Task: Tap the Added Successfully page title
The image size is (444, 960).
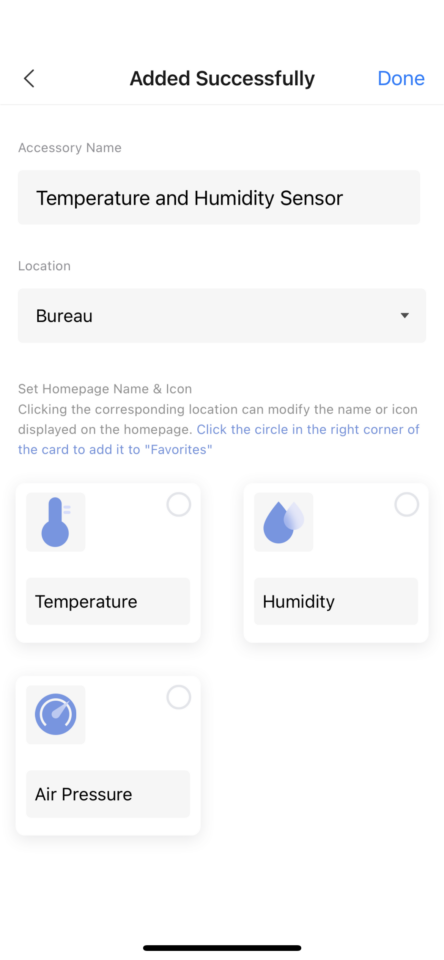Action: pyautogui.click(x=222, y=78)
